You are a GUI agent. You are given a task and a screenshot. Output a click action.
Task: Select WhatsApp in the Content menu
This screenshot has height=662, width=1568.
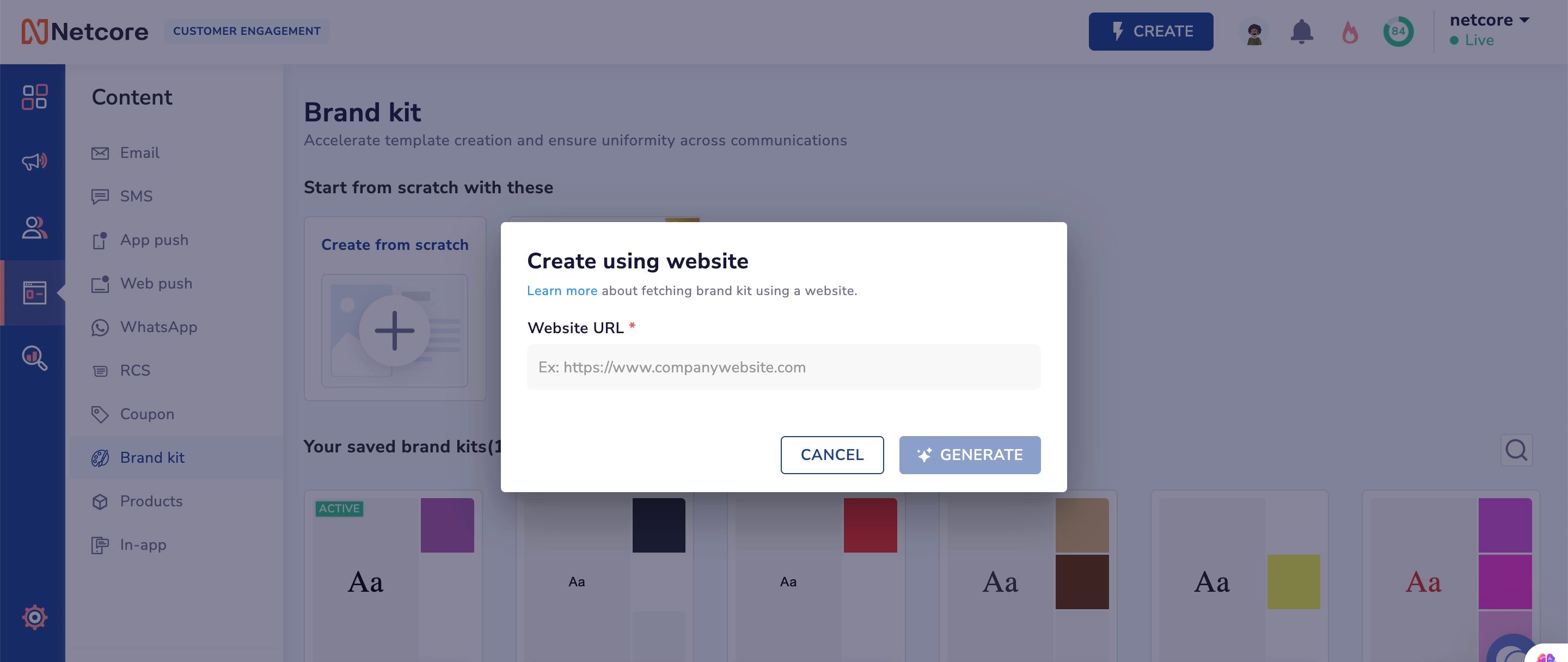158,327
